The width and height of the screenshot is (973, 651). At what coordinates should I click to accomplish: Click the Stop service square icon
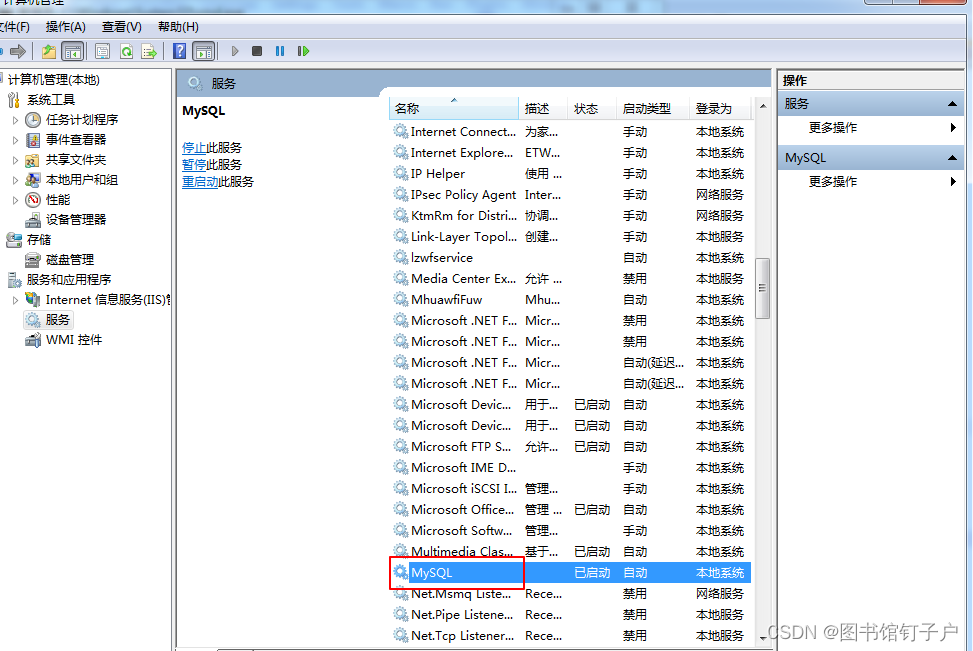[257, 51]
